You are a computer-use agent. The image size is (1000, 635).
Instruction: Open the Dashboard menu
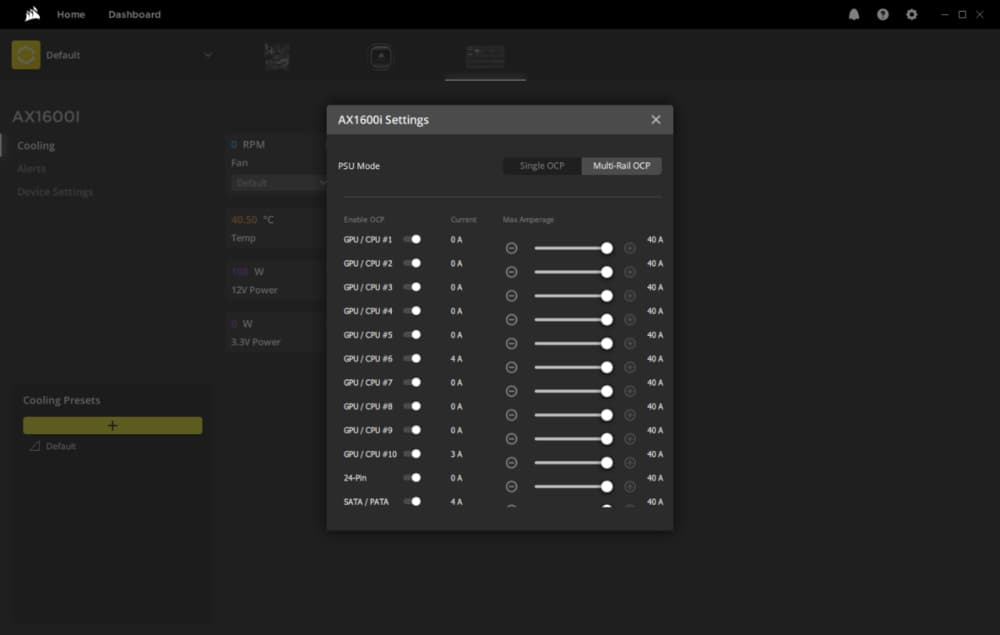[x=135, y=14]
